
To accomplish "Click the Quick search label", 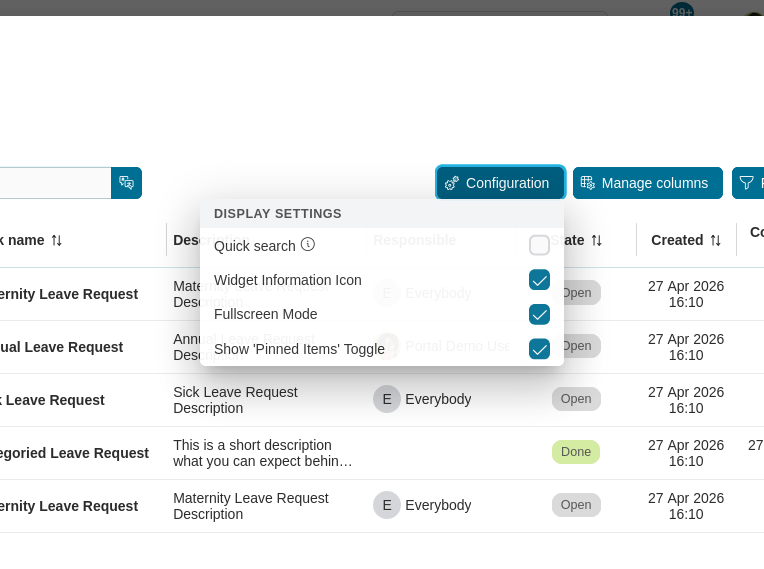I will pyautogui.click(x=255, y=246).
